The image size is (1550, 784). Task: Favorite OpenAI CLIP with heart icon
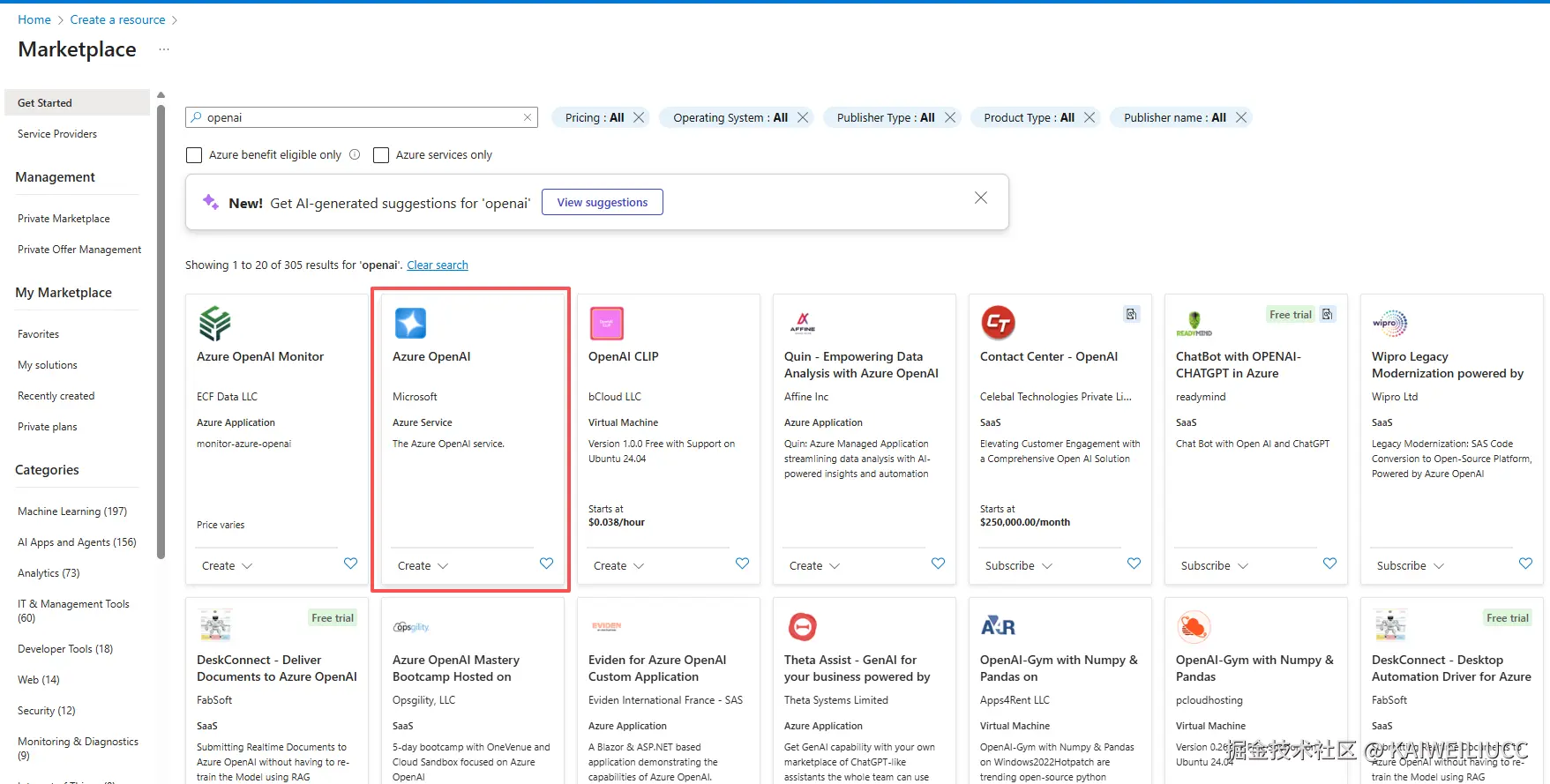tap(742, 564)
